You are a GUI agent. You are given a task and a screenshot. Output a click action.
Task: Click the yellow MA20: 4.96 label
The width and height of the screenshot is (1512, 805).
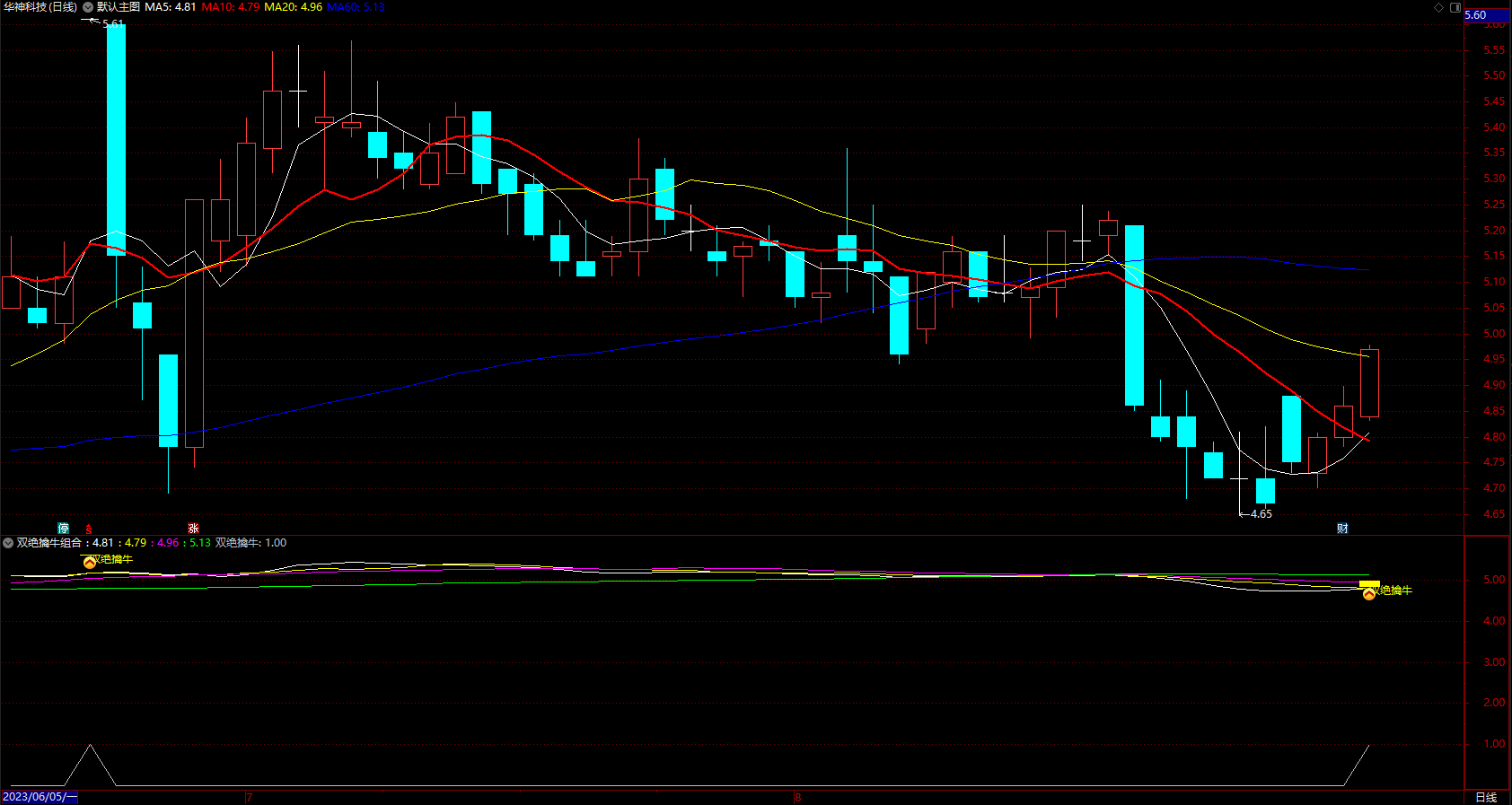(x=294, y=7)
